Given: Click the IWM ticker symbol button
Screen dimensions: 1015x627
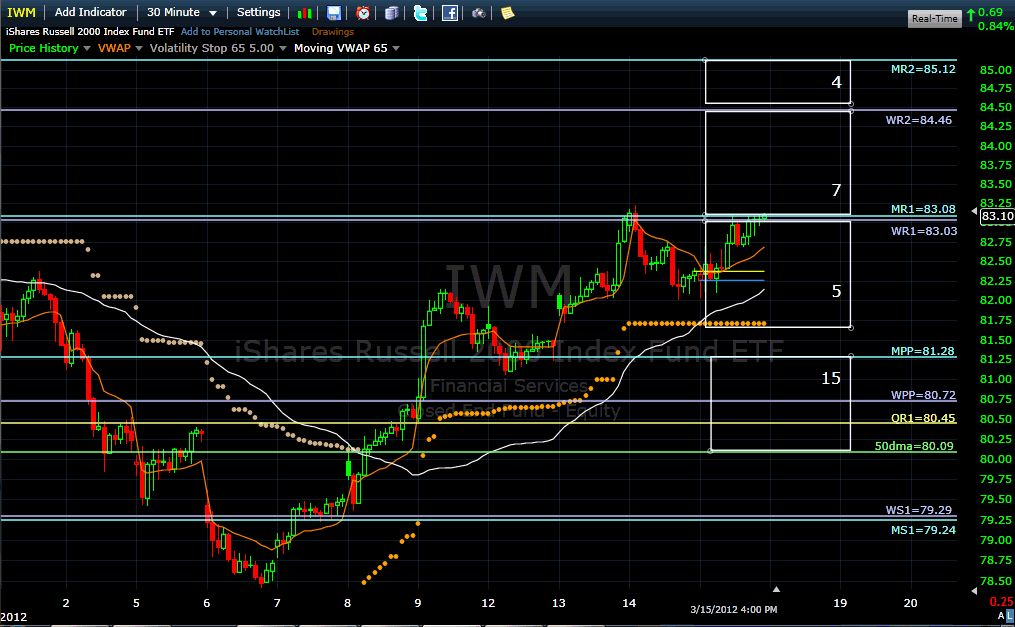Looking at the screenshot, I should tap(21, 12).
